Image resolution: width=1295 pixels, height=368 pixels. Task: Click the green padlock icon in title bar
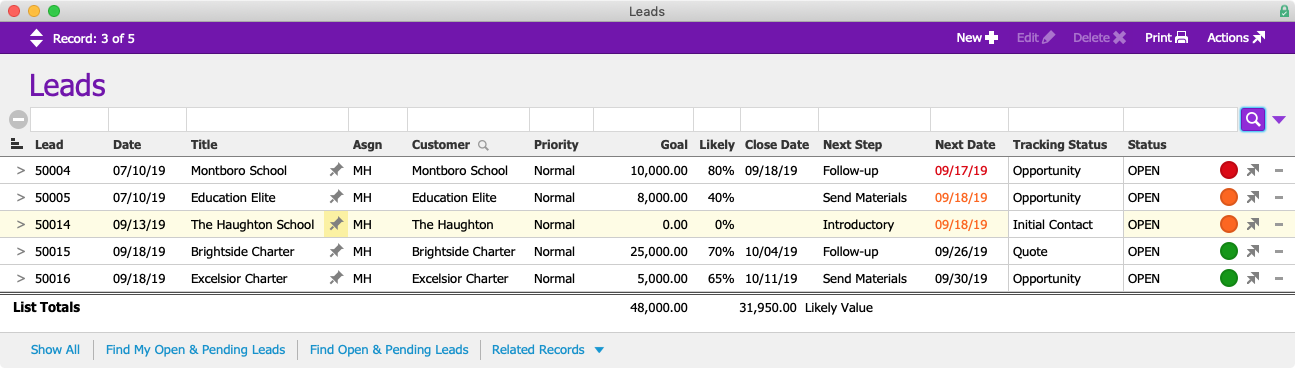click(x=1284, y=11)
